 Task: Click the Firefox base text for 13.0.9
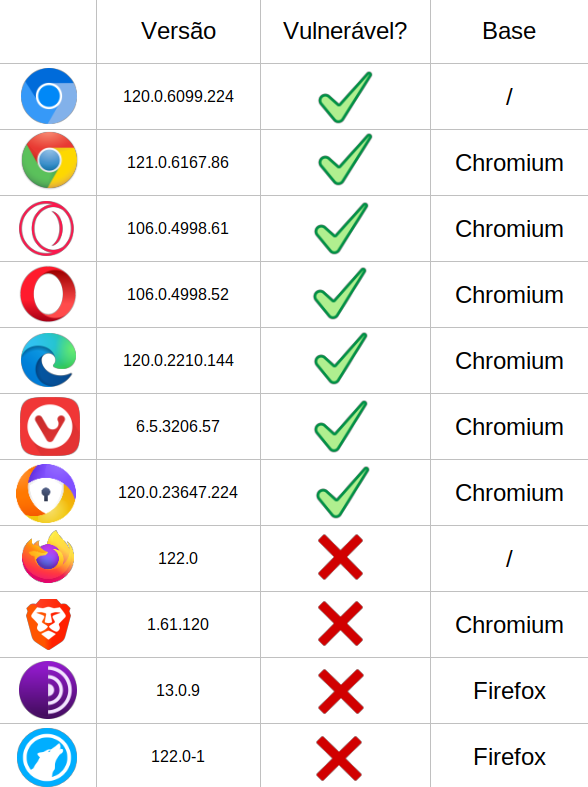509,691
